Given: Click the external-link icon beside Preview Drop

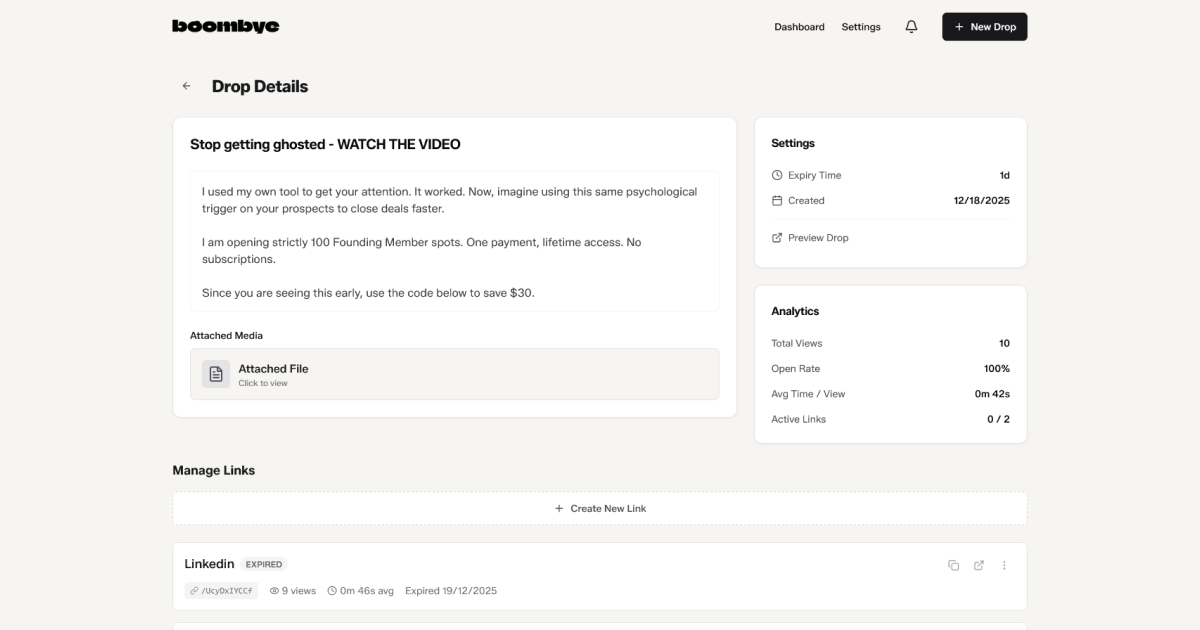Looking at the screenshot, I should point(776,237).
